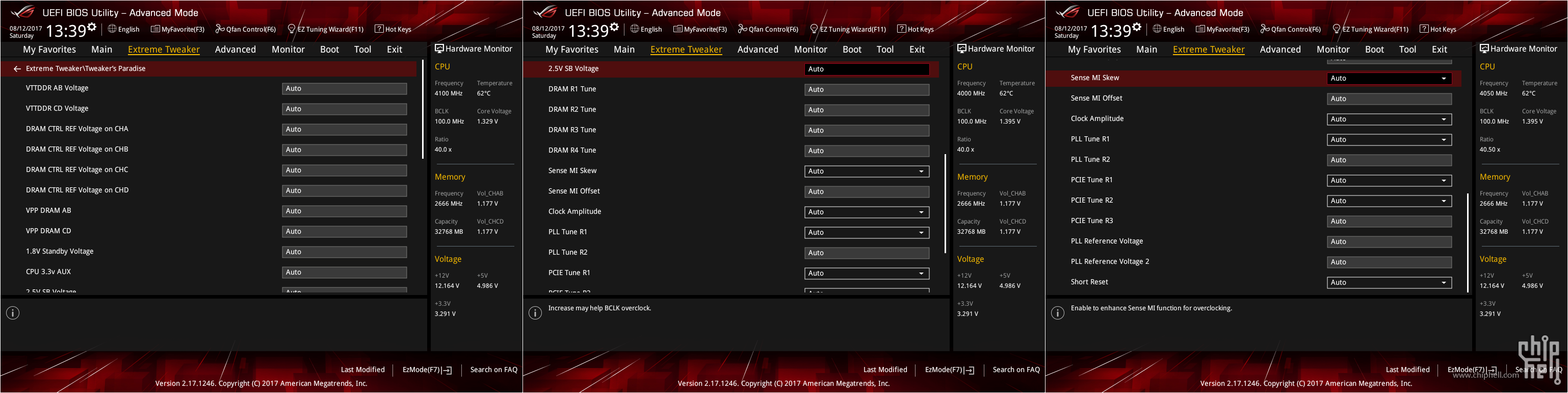Click Hardware Monitor icon in middle screen
Screen dimensions: 1568x393
point(961,49)
